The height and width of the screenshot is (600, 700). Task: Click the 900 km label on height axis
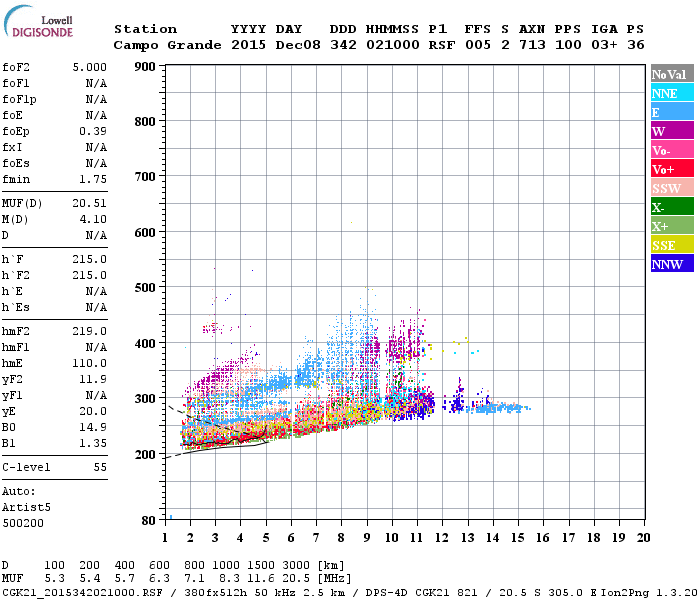(x=145, y=67)
